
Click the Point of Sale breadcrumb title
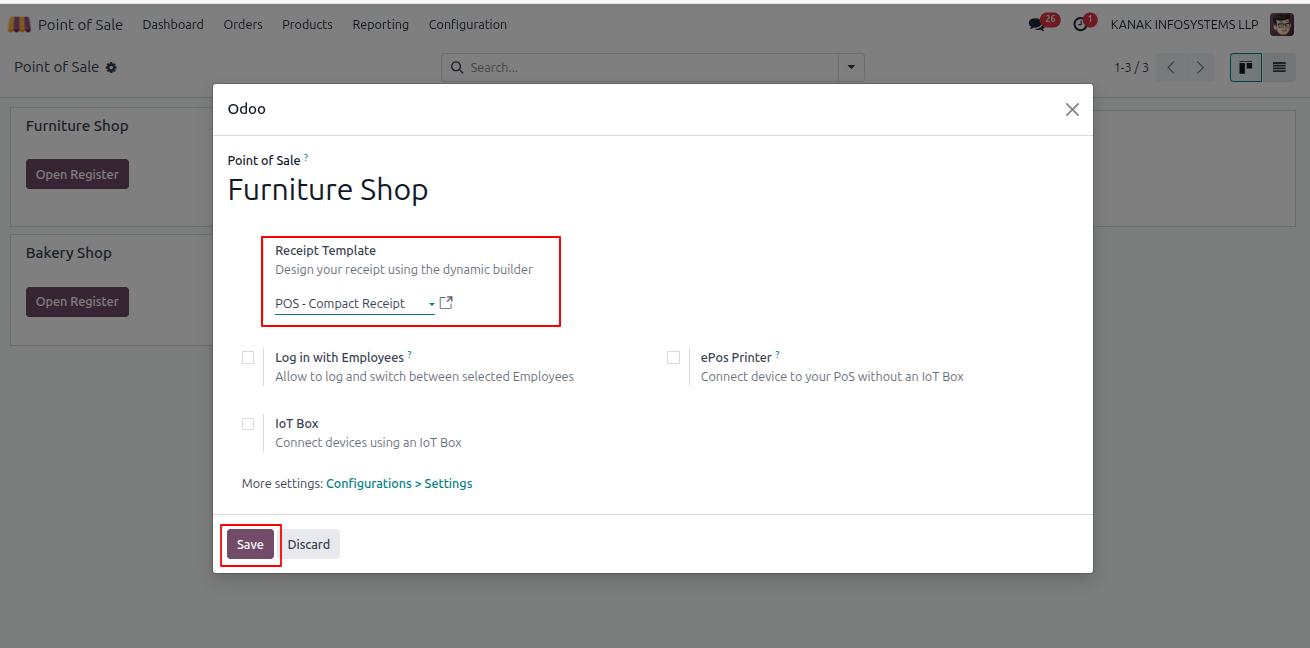(56, 67)
